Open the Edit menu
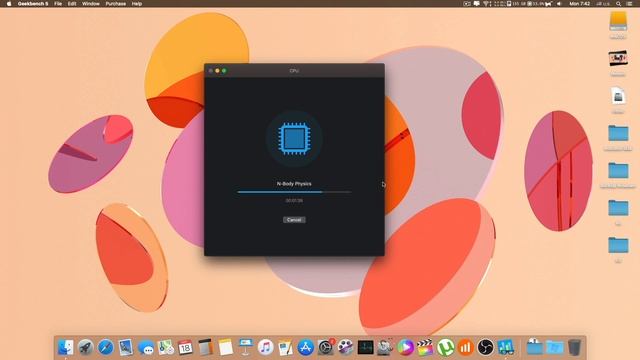The width and height of the screenshot is (640, 360). [72, 4]
